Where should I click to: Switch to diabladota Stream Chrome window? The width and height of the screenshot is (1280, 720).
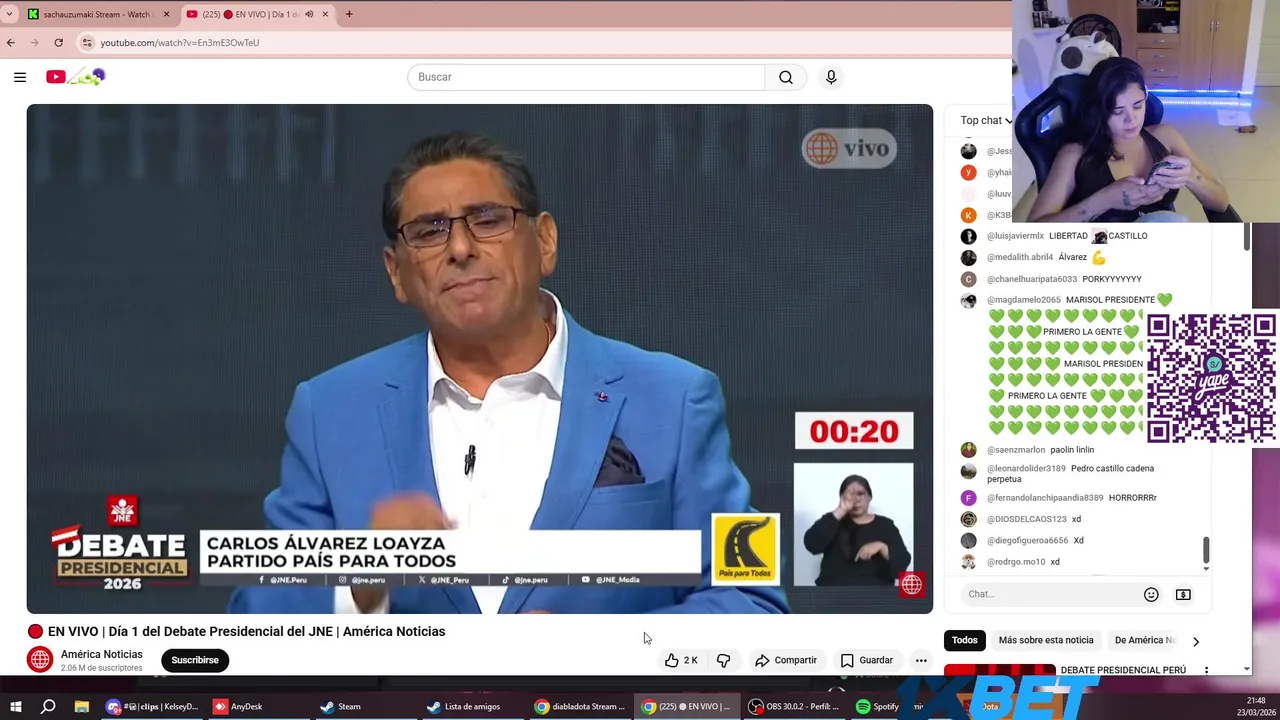[580, 706]
